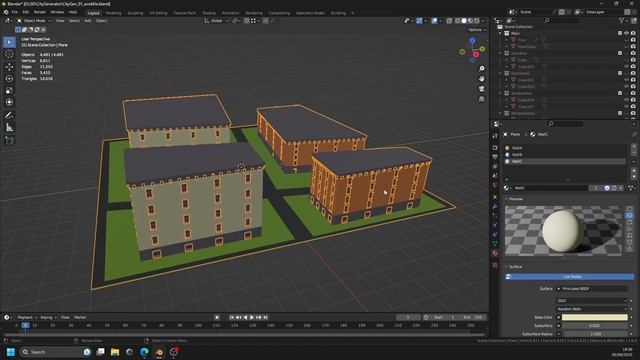Select the Cursor tool
Viewport: 640px width, 360px height.
pyautogui.click(x=9, y=54)
